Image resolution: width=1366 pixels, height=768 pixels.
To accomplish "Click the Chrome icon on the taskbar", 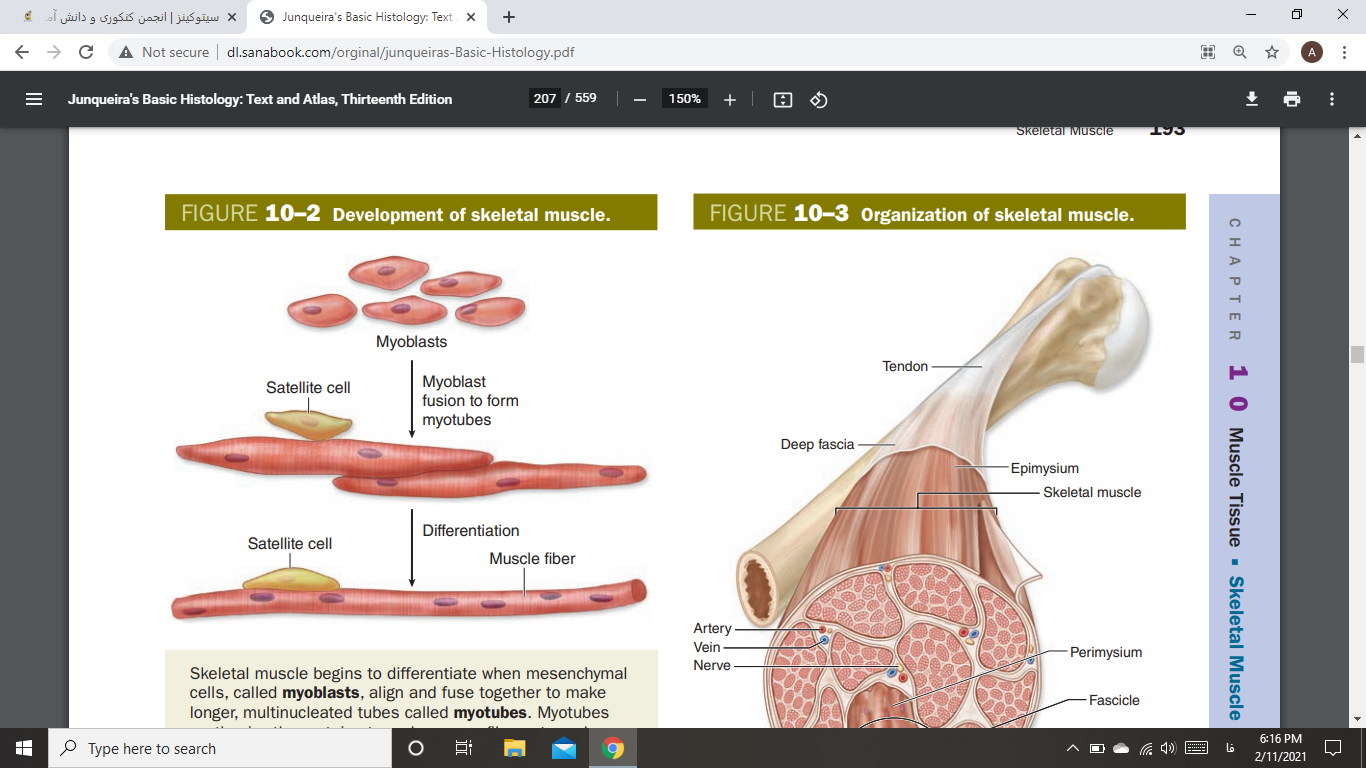I will point(613,748).
